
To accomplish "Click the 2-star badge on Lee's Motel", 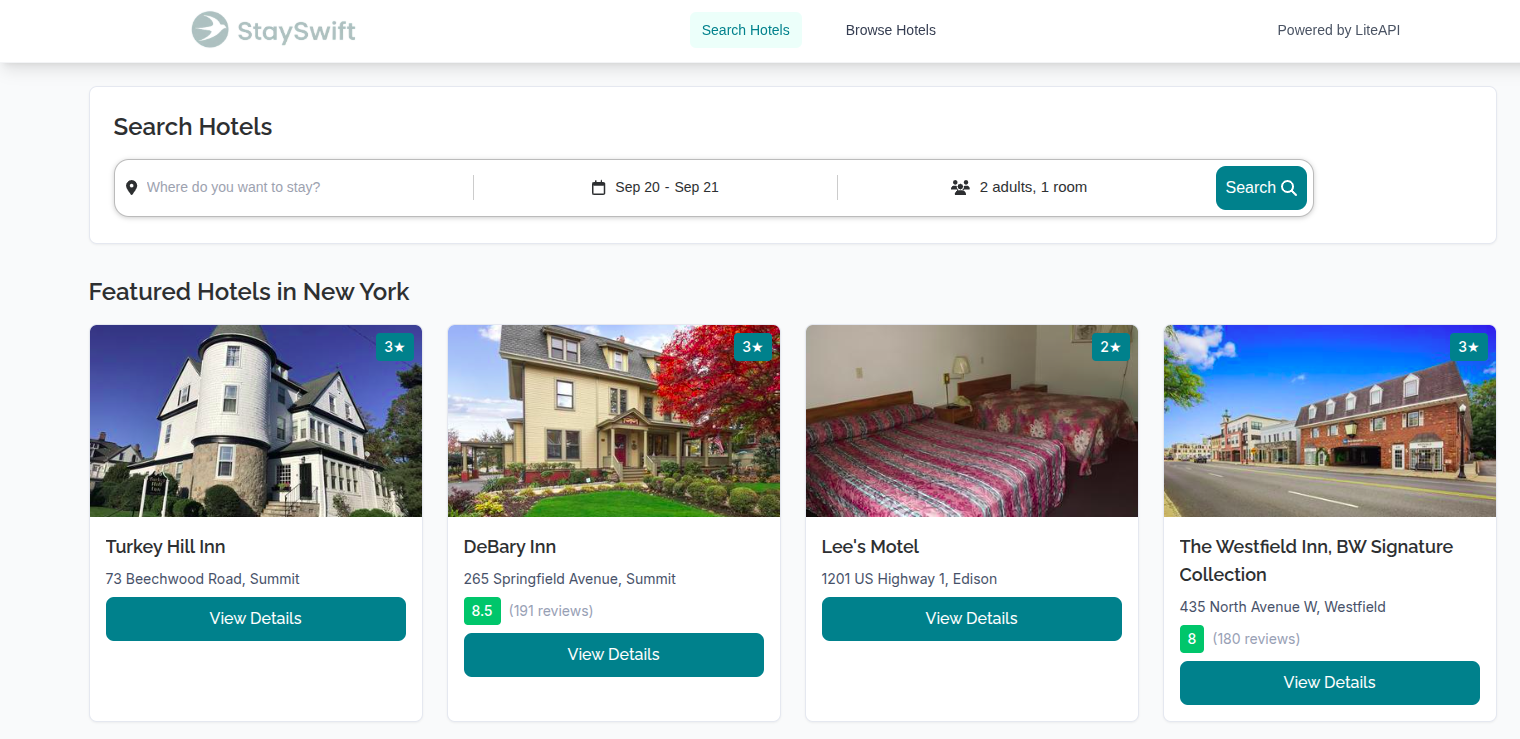I will 1111,347.
